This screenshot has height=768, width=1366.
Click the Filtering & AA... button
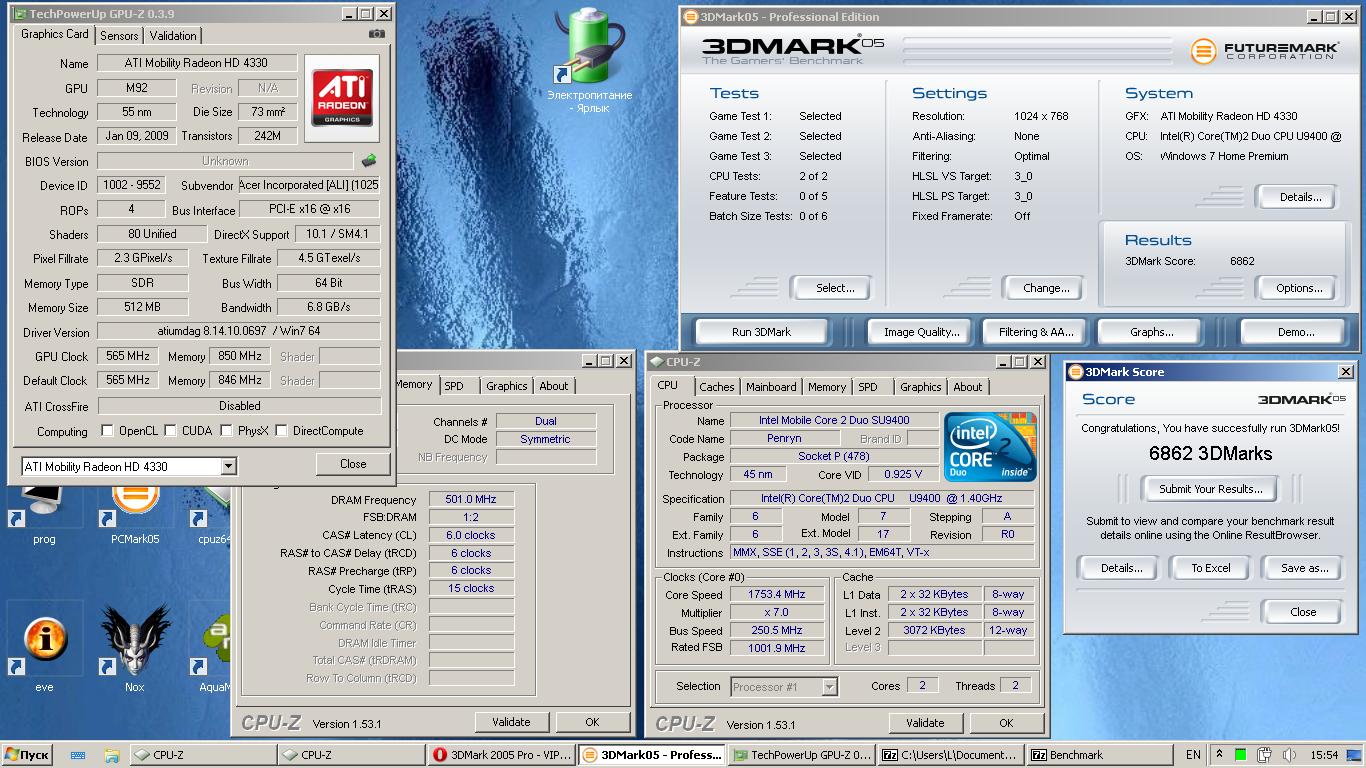tap(1036, 332)
